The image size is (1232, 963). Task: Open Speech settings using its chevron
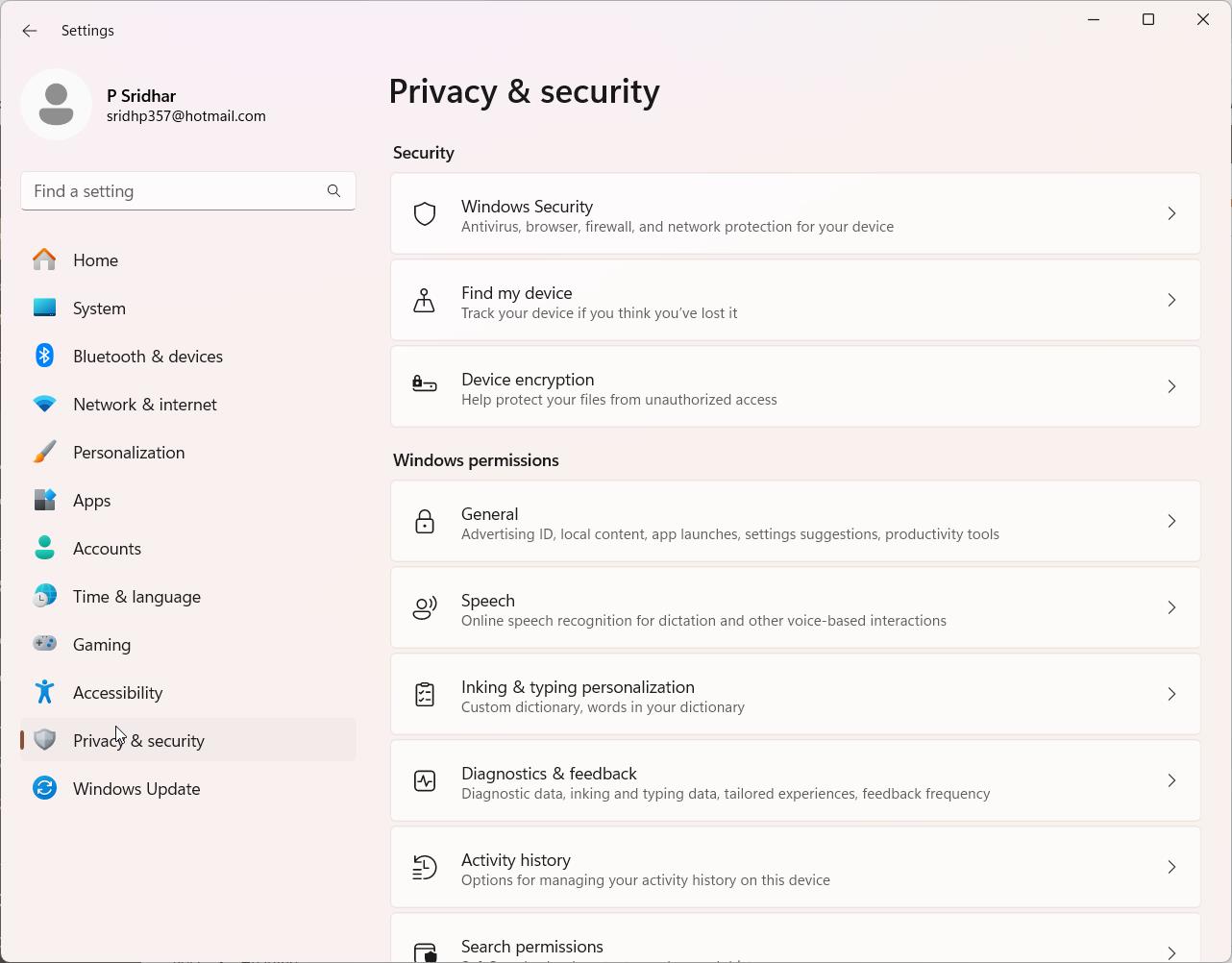pyautogui.click(x=1171, y=607)
